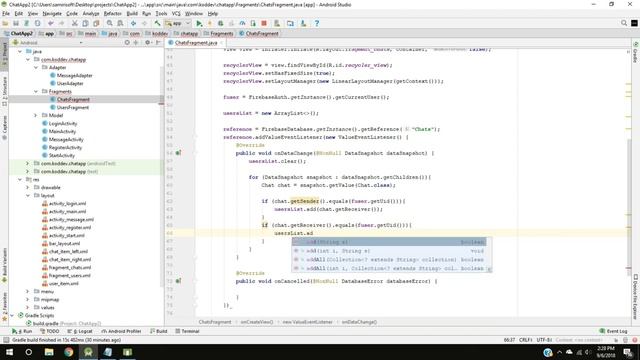Open fragment_chats.xml layout file
This screenshot has height=360, width=640.
70,267
